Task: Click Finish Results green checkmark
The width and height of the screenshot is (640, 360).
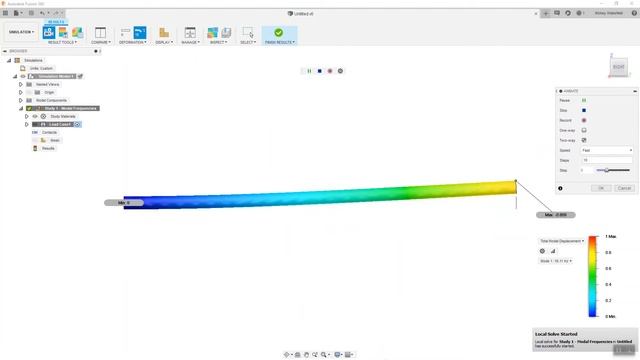Action: coord(279,32)
